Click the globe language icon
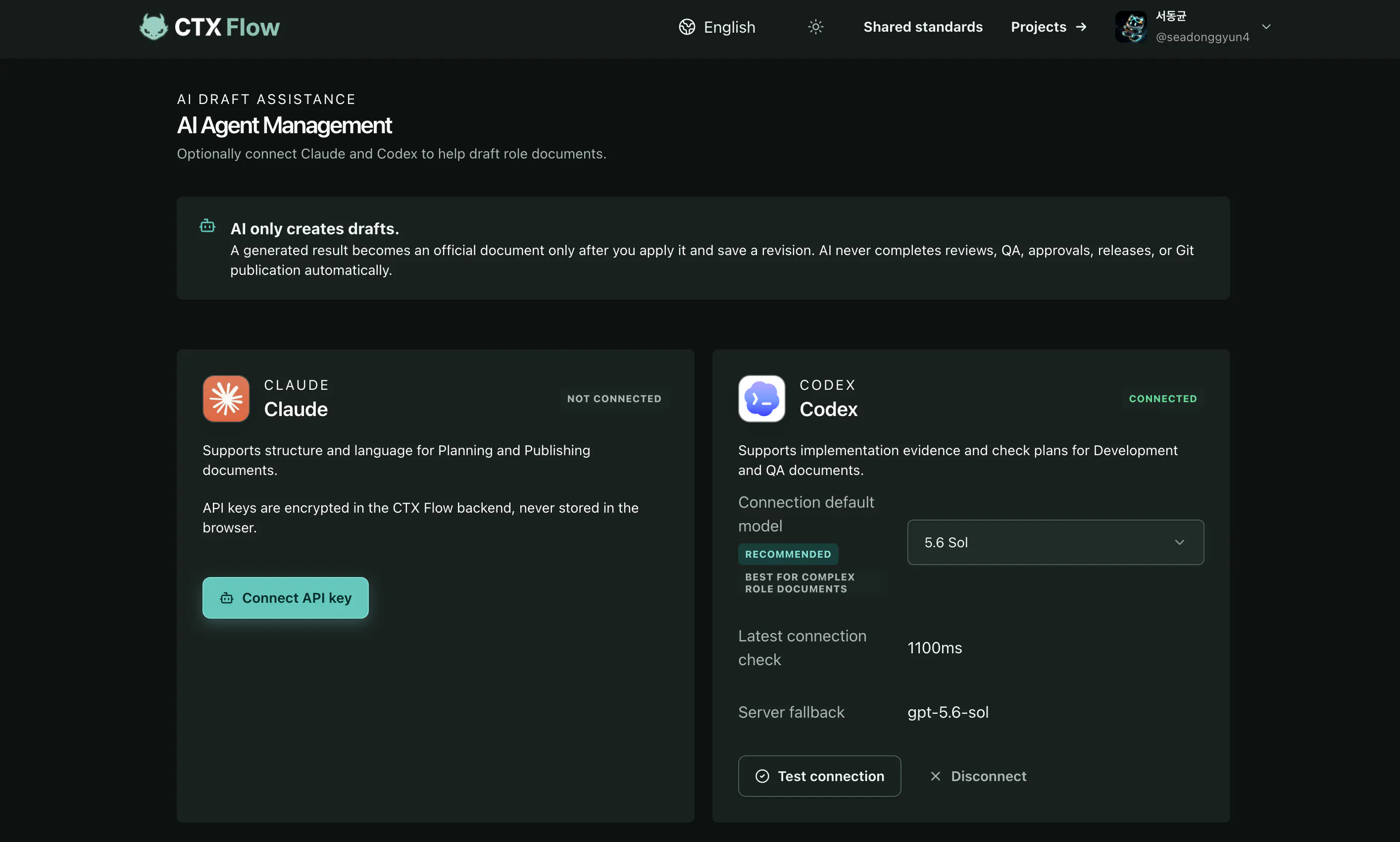1400x842 pixels. (687, 27)
